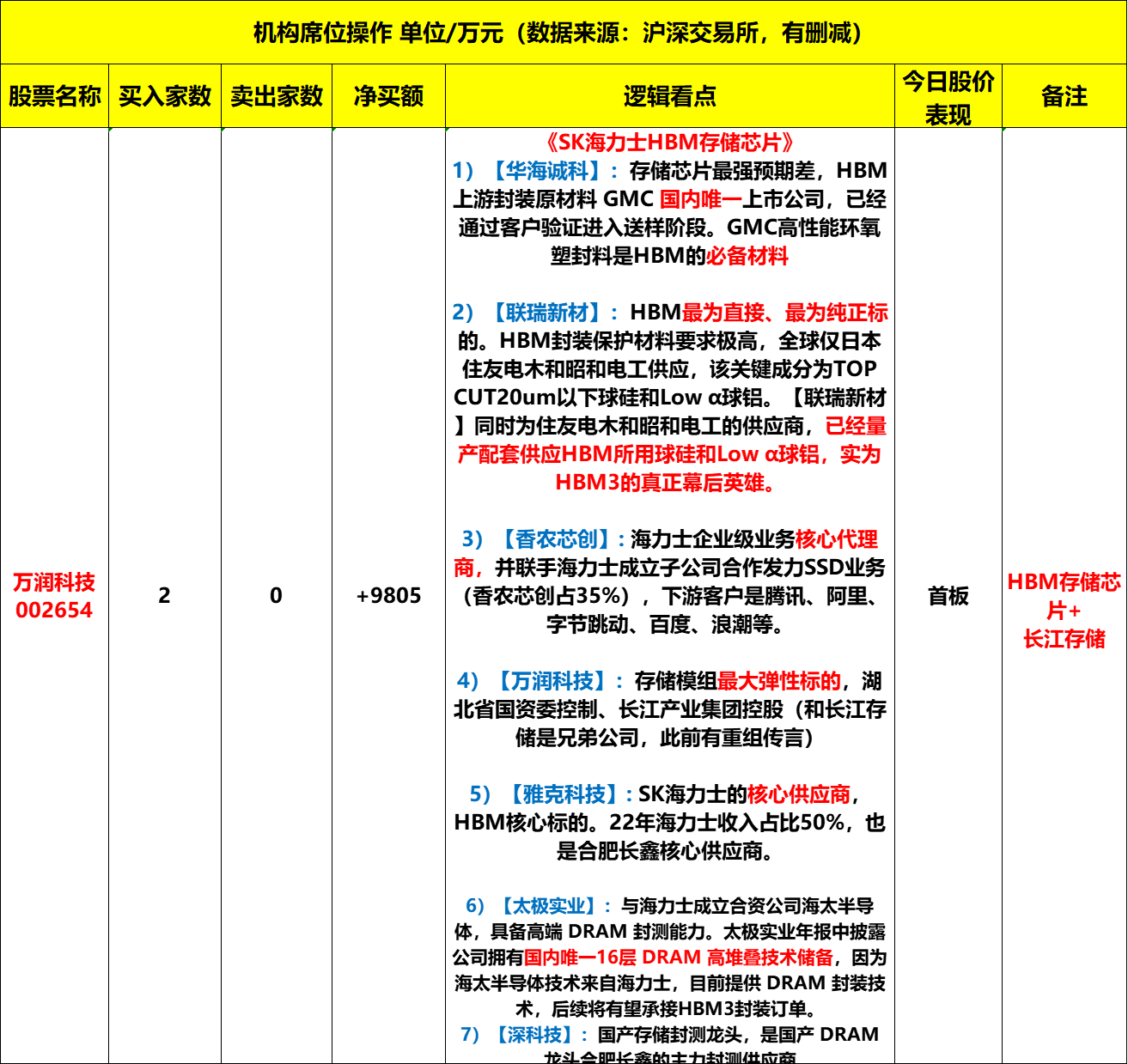The width and height of the screenshot is (1128, 1064).
Task: Click the line '储是兄弟公司，此前有重组传言）'
Action: pos(665,738)
